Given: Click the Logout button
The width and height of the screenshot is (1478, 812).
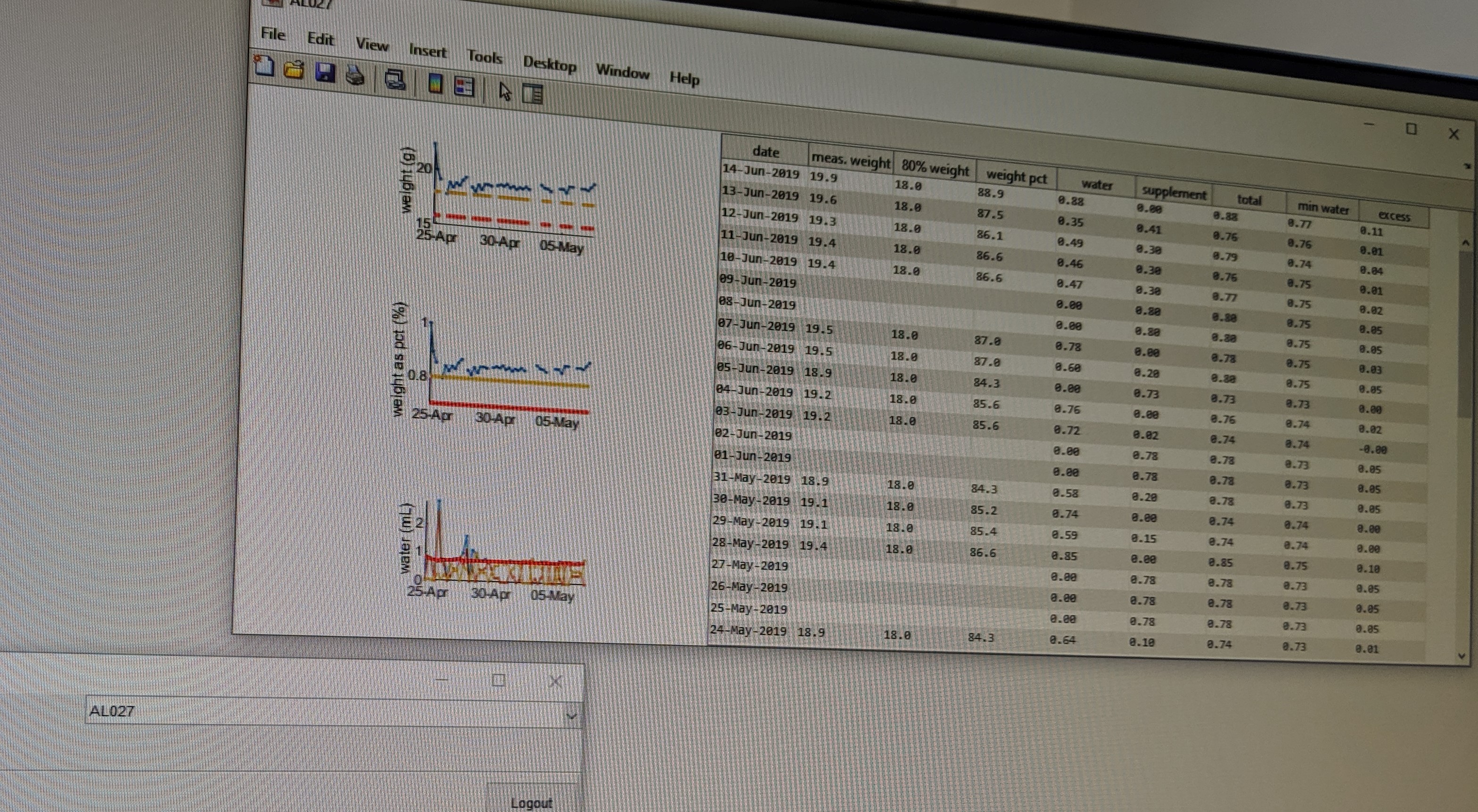Looking at the screenshot, I should click(x=531, y=802).
